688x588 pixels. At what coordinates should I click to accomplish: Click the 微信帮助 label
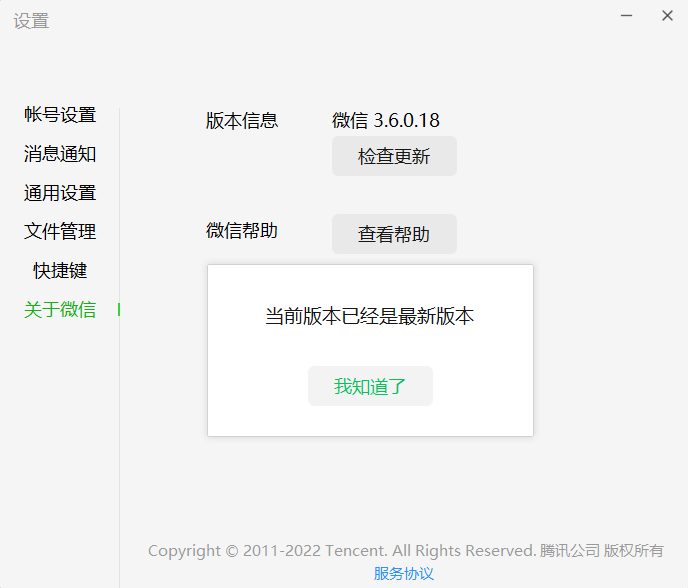click(242, 231)
